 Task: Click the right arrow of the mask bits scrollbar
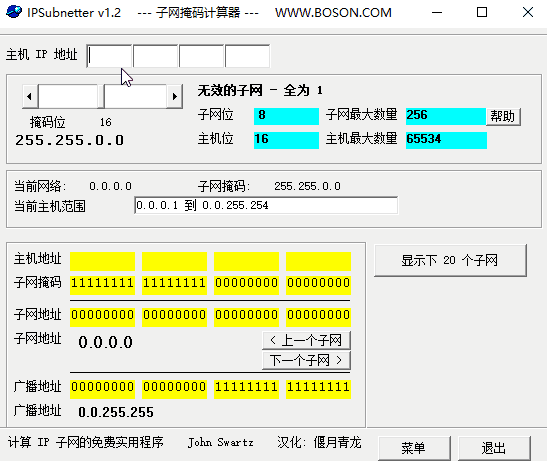click(x=174, y=96)
